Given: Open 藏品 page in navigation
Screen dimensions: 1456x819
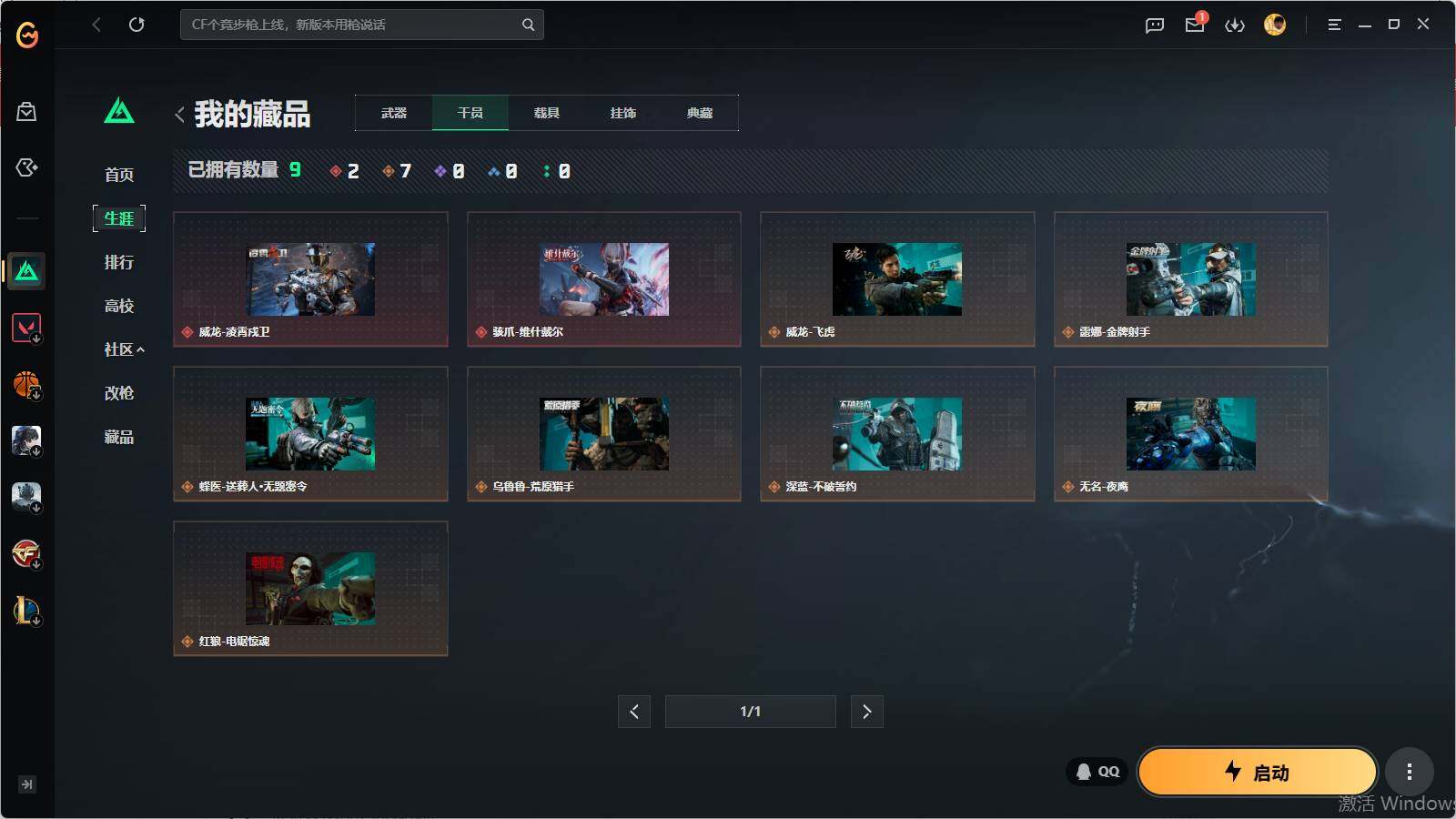Looking at the screenshot, I should pyautogui.click(x=119, y=437).
